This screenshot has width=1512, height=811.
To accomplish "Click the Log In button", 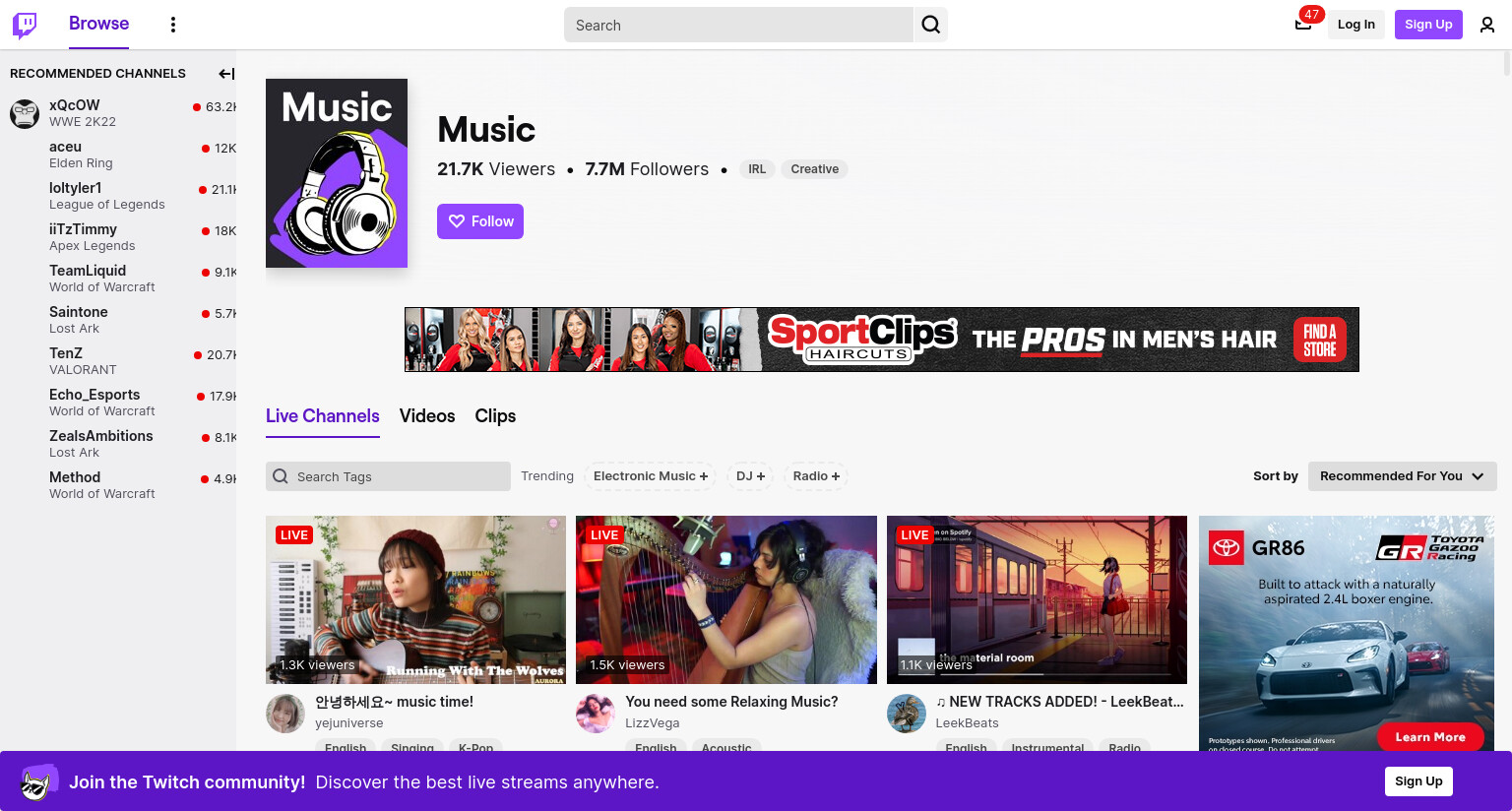I will pos(1355,25).
